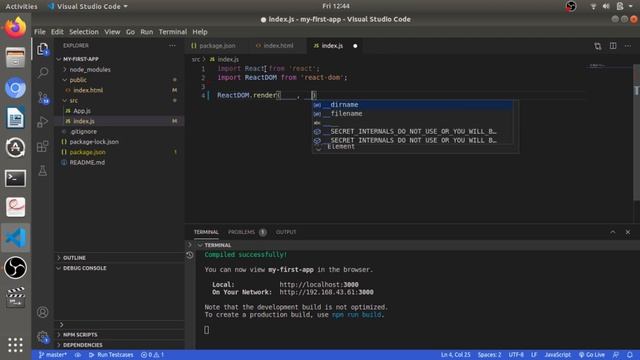Expand the node_modules folder
This screenshot has width=640, height=360.
tap(118, 70)
